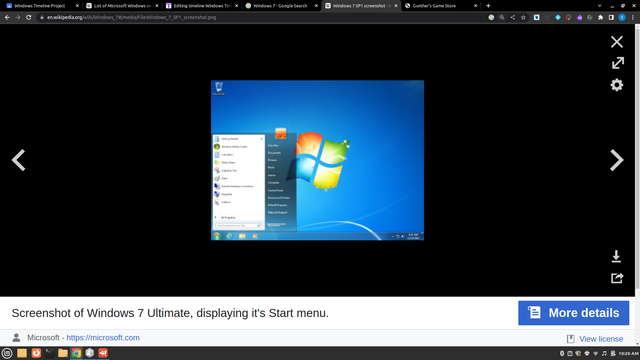Close the Gunther's Game Store tab

click(475, 6)
